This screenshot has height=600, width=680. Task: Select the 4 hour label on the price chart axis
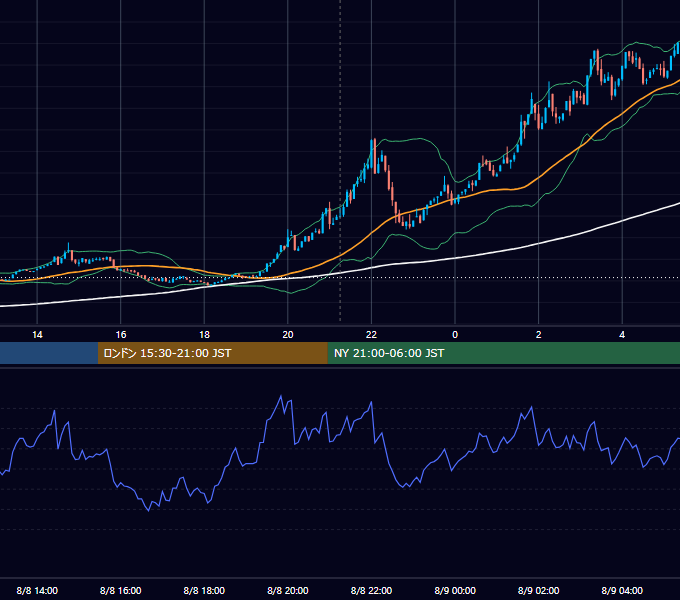click(x=622, y=335)
